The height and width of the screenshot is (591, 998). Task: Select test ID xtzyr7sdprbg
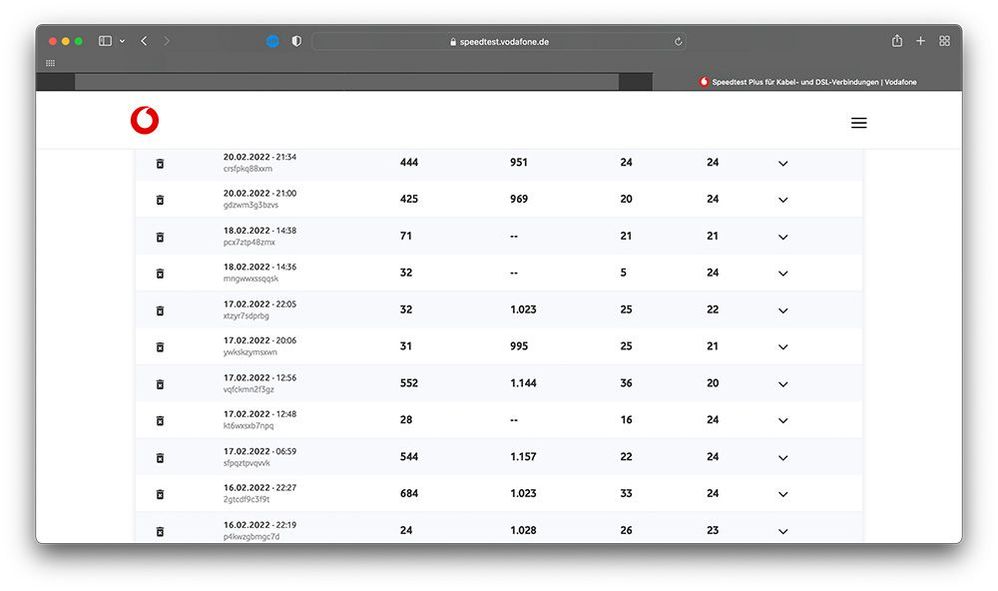tap(246, 316)
